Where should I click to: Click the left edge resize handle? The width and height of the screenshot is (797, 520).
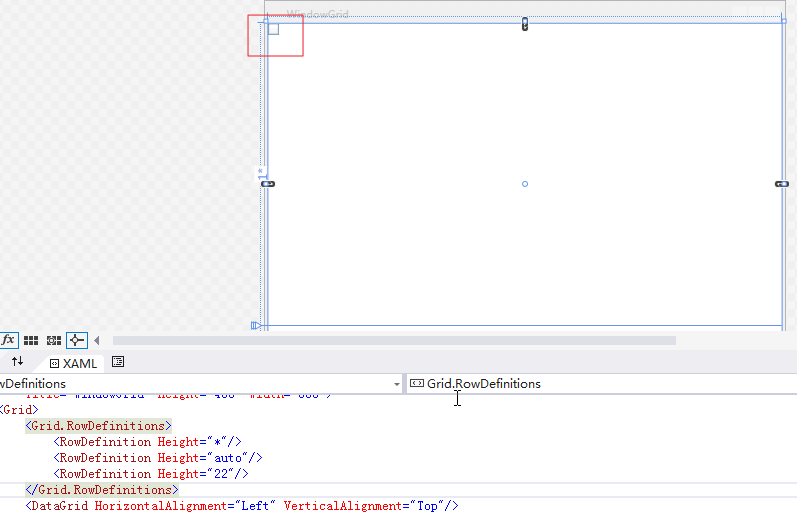tap(267, 184)
